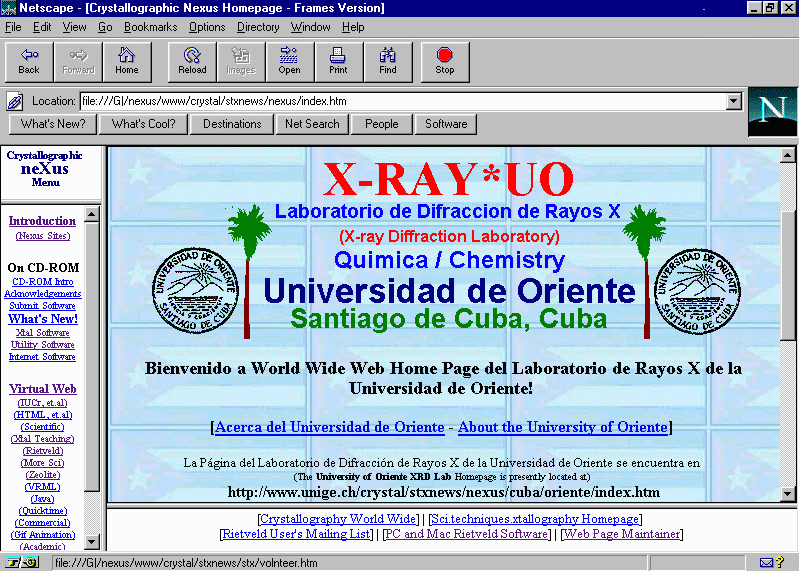The width and height of the screenshot is (799, 571).
Task: Click the Destinations directory button
Action: point(232,124)
